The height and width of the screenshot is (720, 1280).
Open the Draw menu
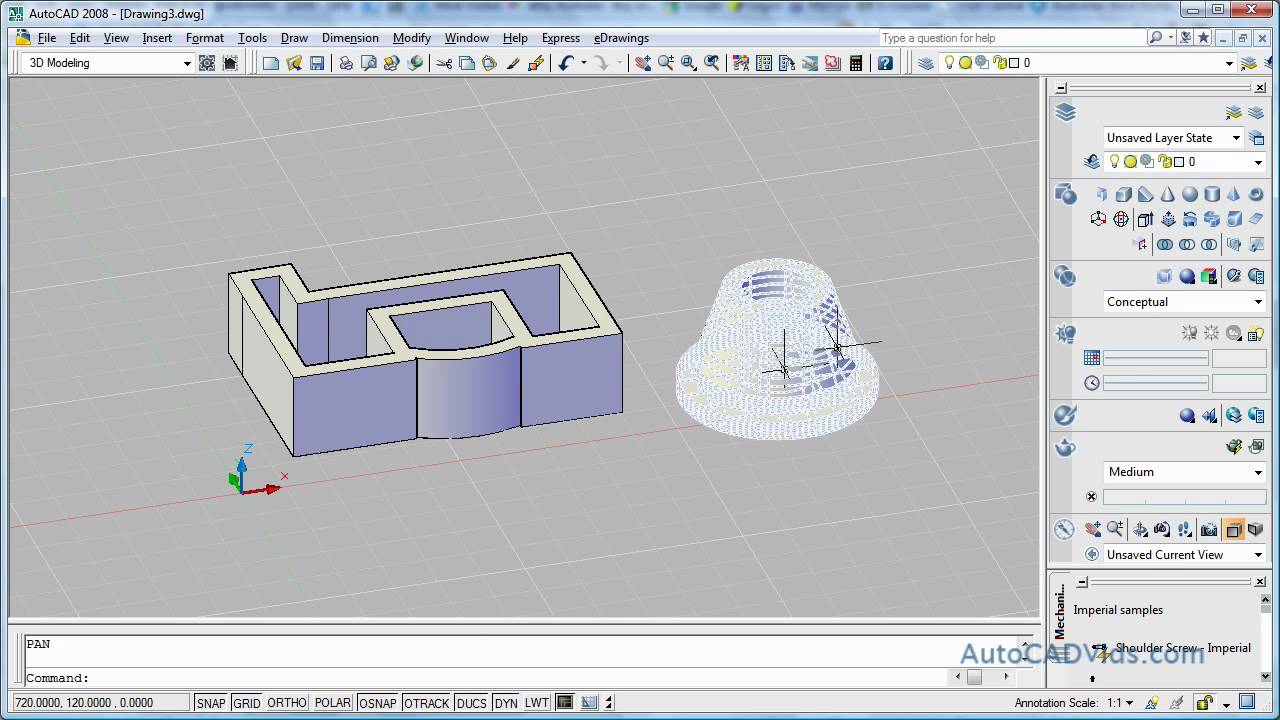pyautogui.click(x=294, y=38)
